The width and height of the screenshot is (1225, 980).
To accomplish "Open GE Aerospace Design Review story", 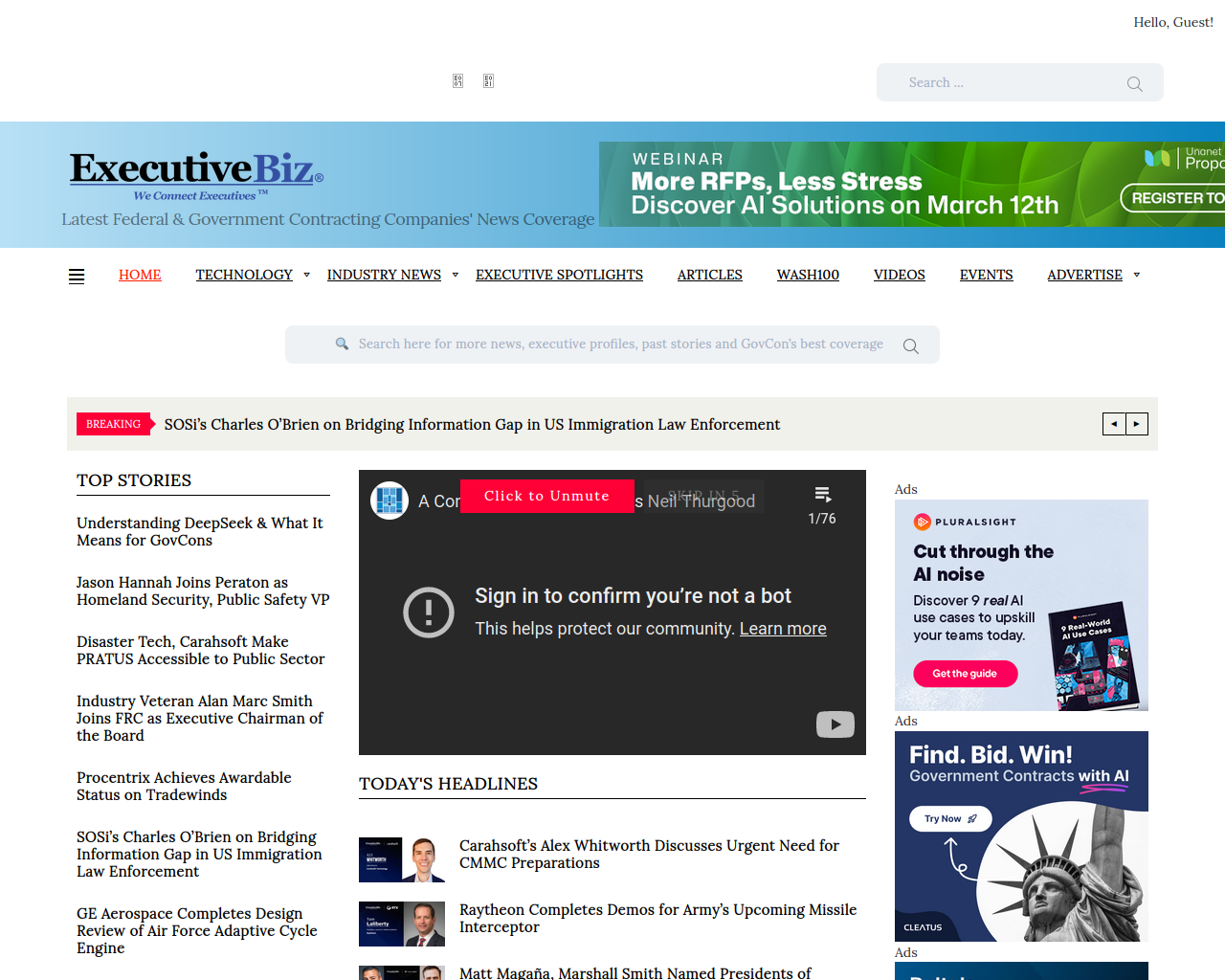I will click(x=197, y=930).
